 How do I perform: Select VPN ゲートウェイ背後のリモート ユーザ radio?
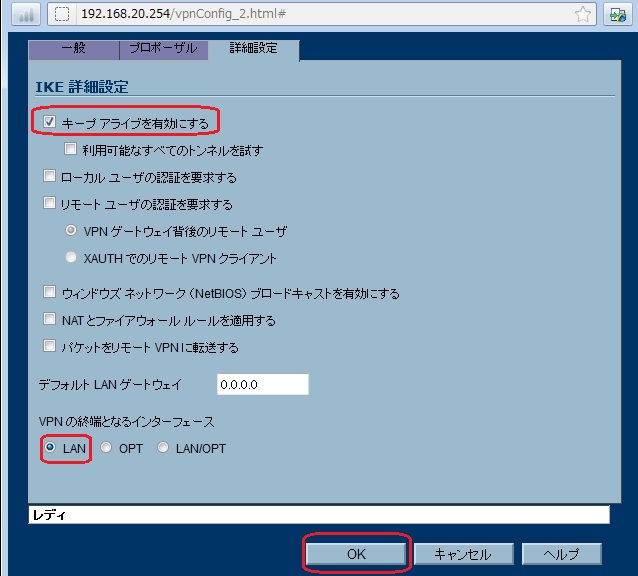coord(71,230)
